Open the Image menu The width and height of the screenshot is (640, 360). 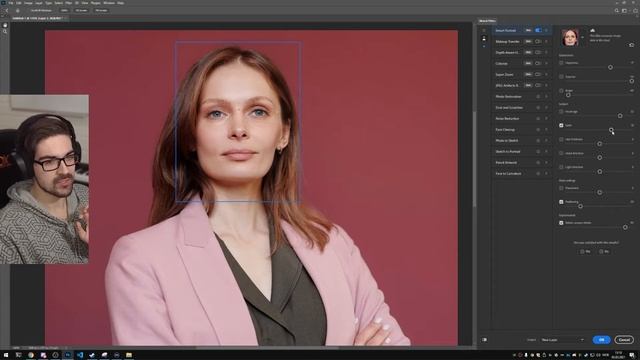[x=28, y=3]
